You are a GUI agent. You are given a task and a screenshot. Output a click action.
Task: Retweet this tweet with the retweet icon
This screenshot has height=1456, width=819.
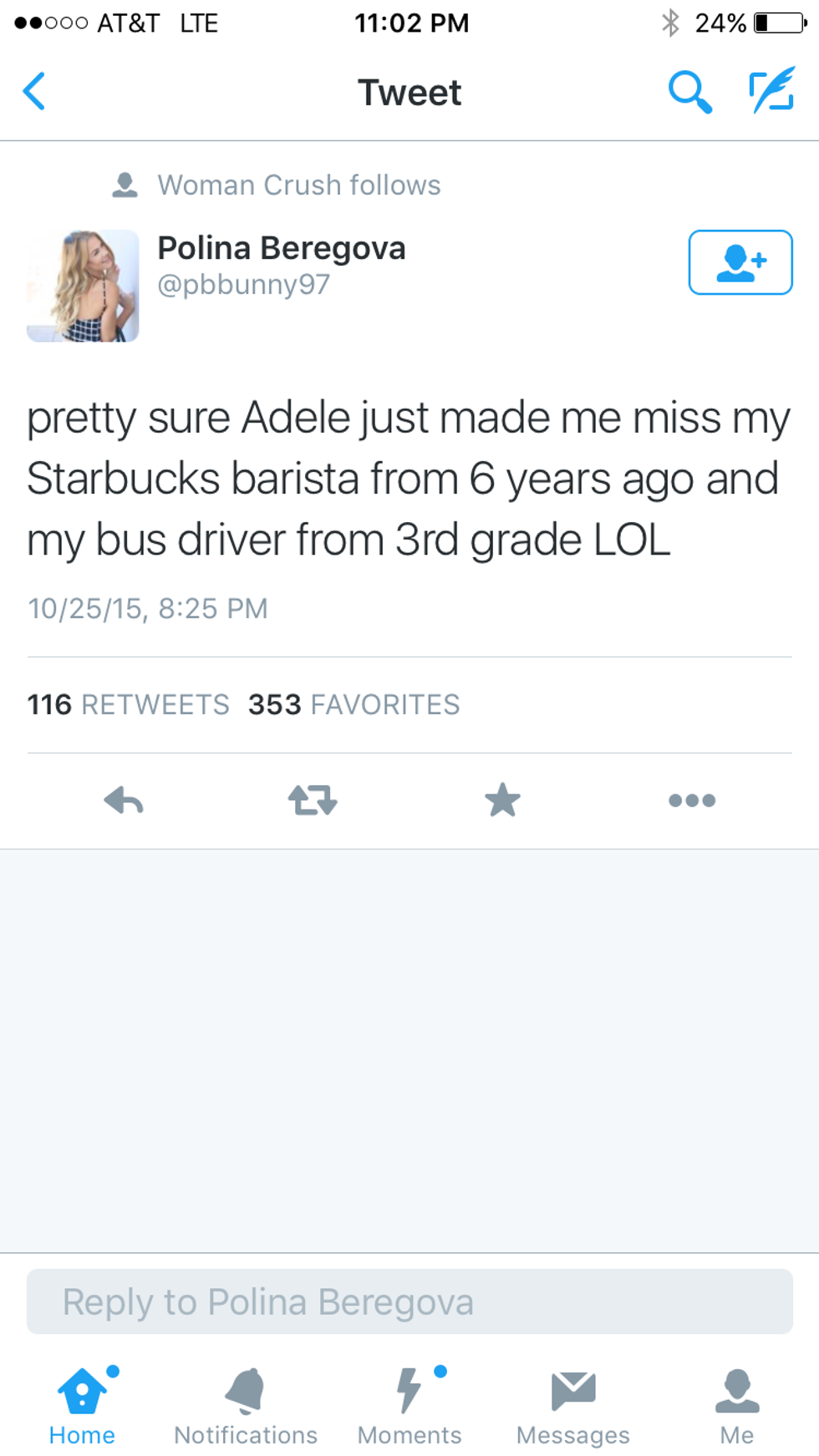pyautogui.click(x=313, y=800)
